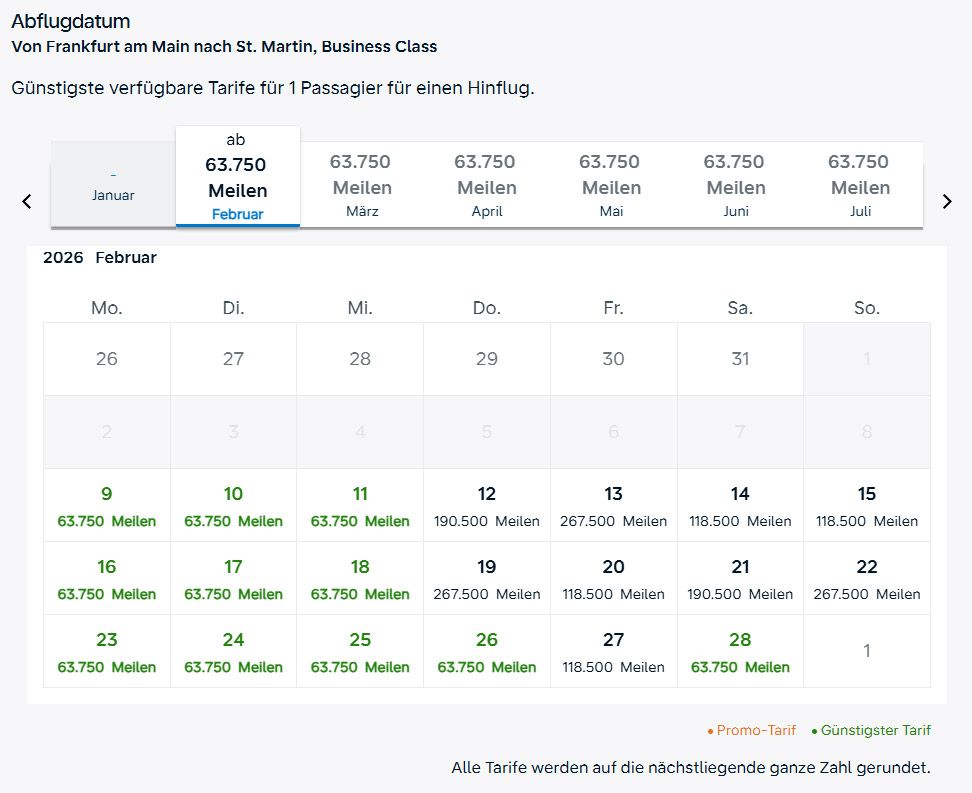Select February 26 green fare
This screenshot has height=793, width=972.
[487, 652]
